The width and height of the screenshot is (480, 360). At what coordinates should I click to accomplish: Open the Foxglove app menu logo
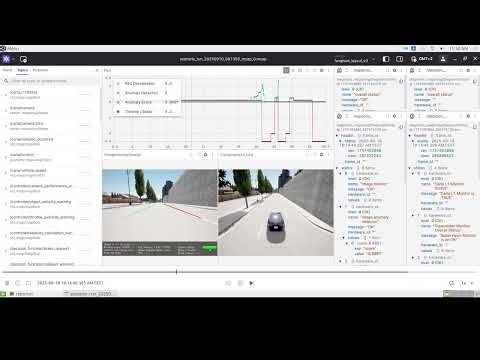pyautogui.click(x=6, y=59)
